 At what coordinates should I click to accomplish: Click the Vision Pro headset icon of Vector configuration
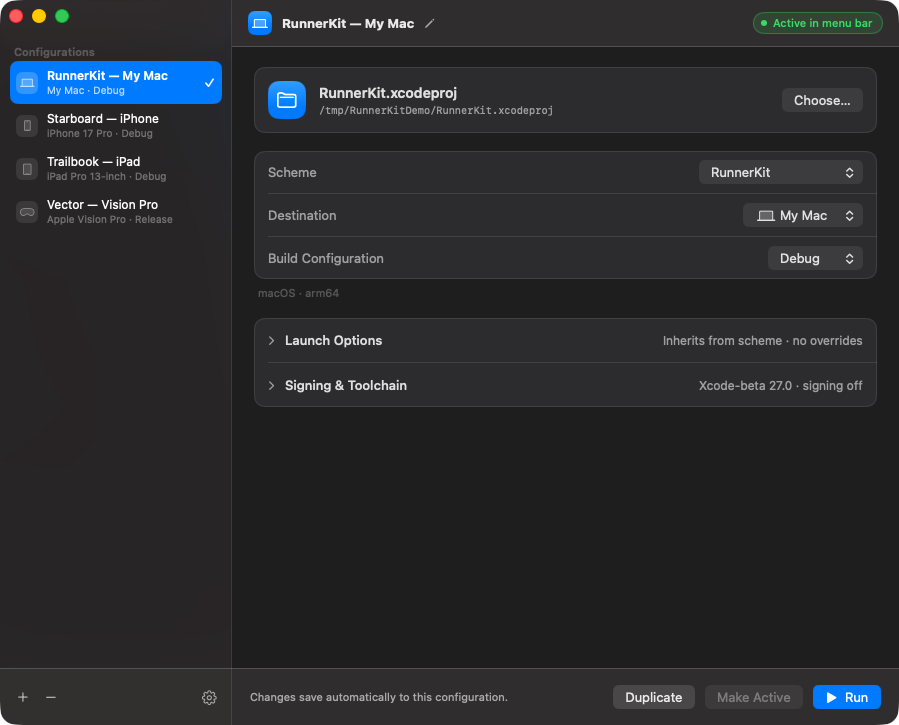click(x=27, y=211)
